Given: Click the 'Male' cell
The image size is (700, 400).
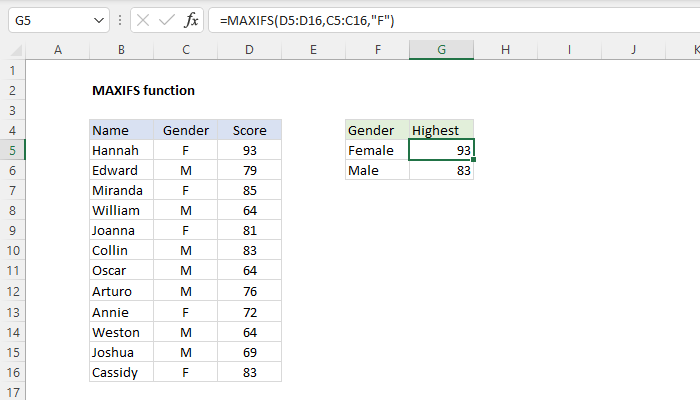Looking at the screenshot, I should click(x=378, y=170).
